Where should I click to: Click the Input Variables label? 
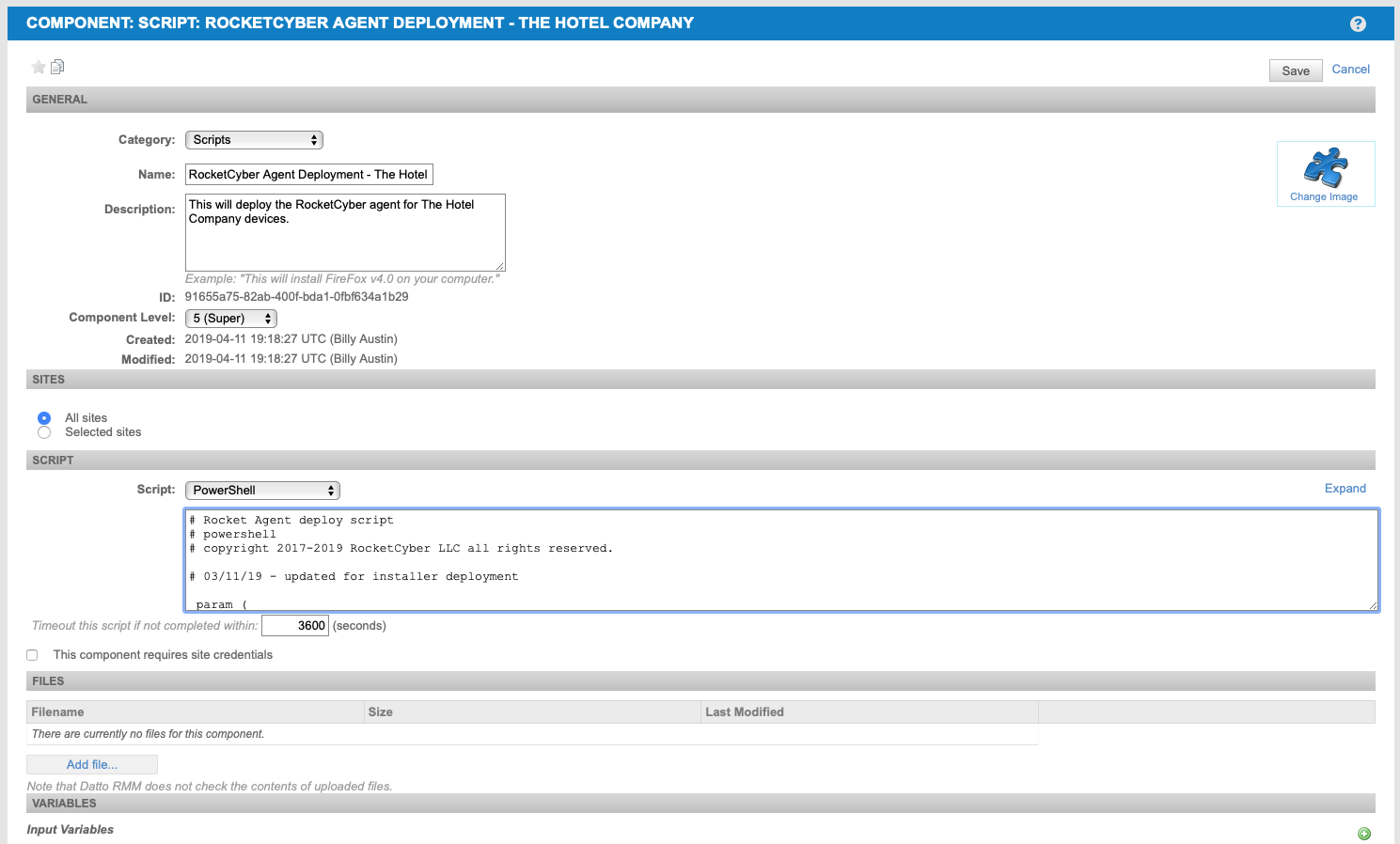click(x=70, y=830)
